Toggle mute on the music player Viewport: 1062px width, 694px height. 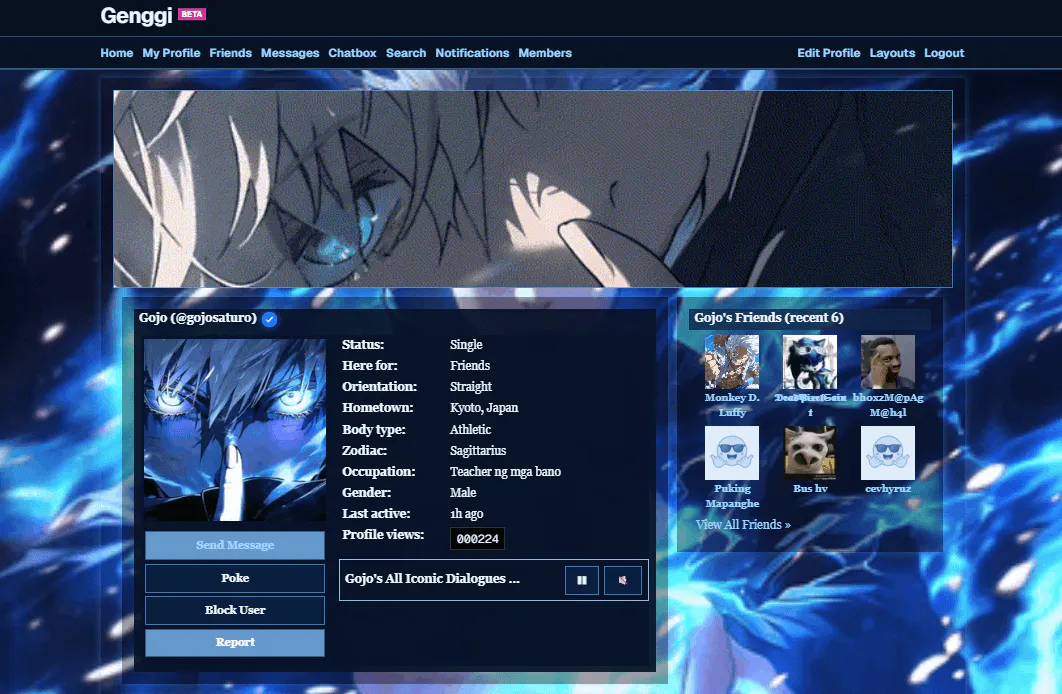(622, 580)
